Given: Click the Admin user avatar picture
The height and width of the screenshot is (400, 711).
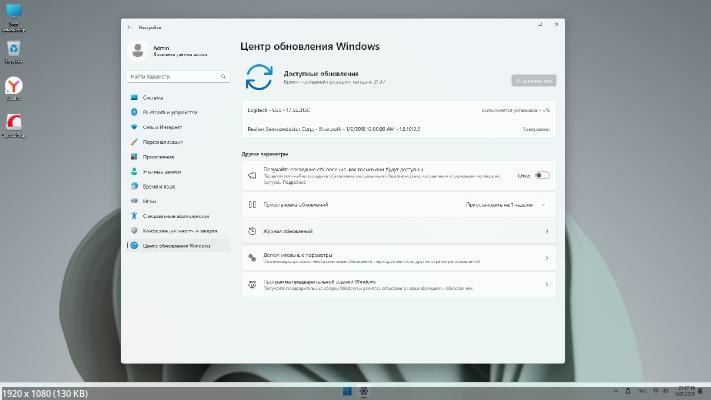Looking at the screenshot, I should point(138,50).
